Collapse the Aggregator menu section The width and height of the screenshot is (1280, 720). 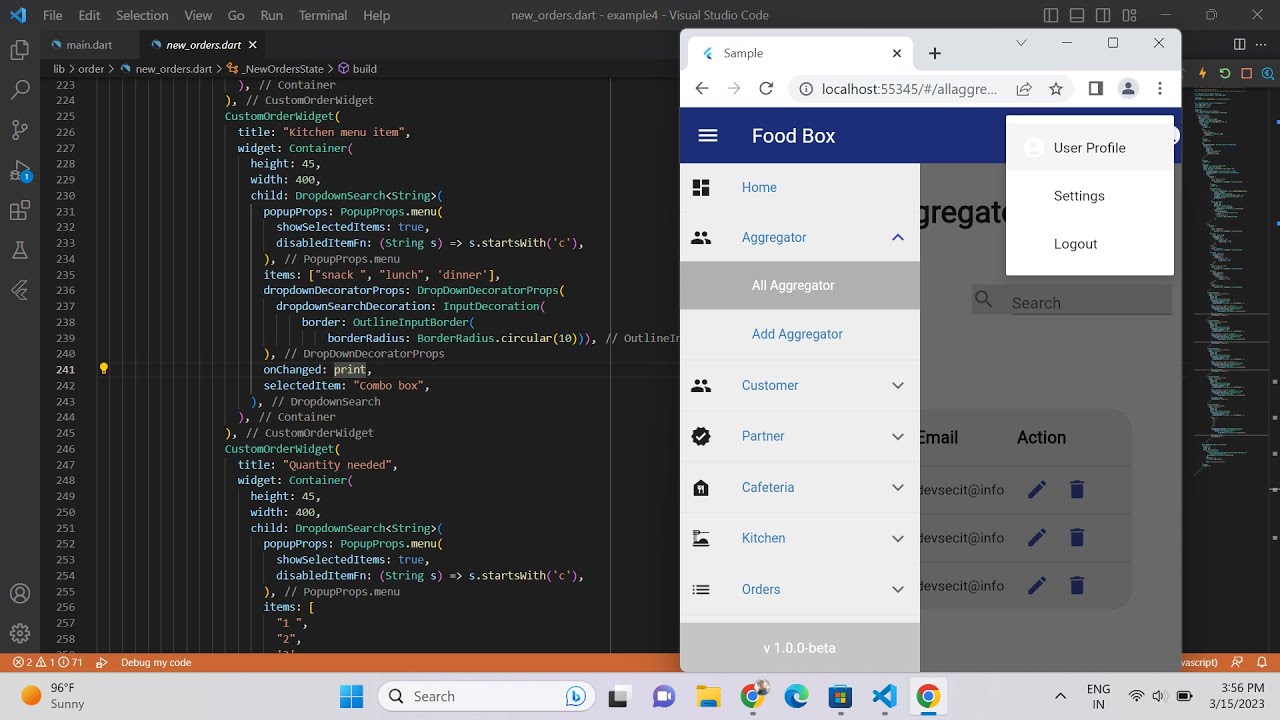pos(898,238)
